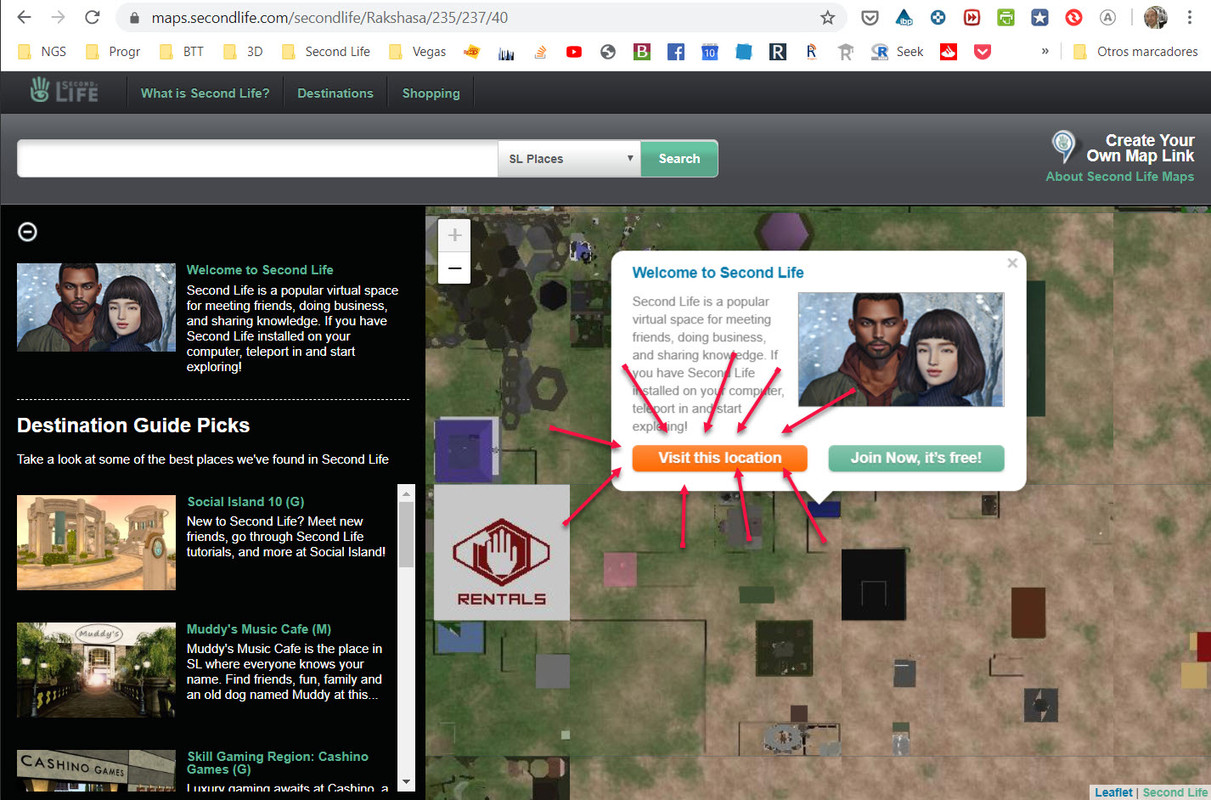
Task: Open the Shopping menu item
Action: point(431,93)
